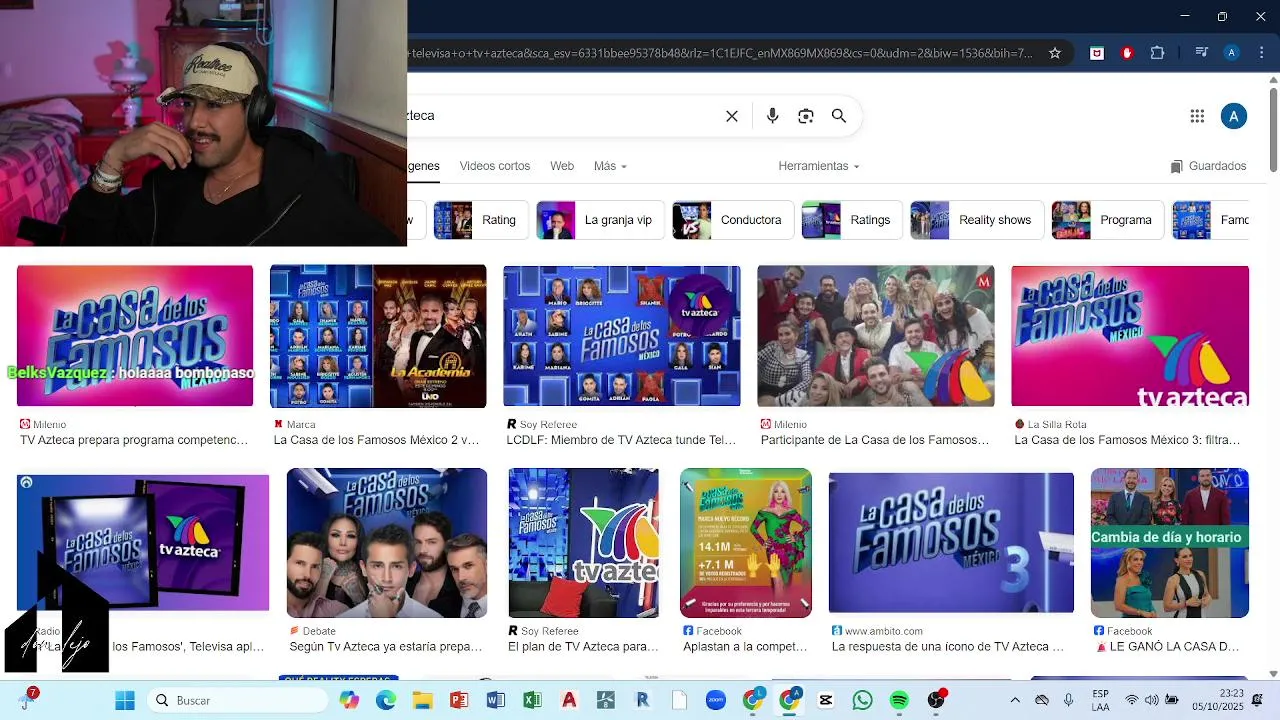Screen dimensions: 1280x720
Task: Open the Chrome profile avatar in toolbar
Action: point(1232,53)
